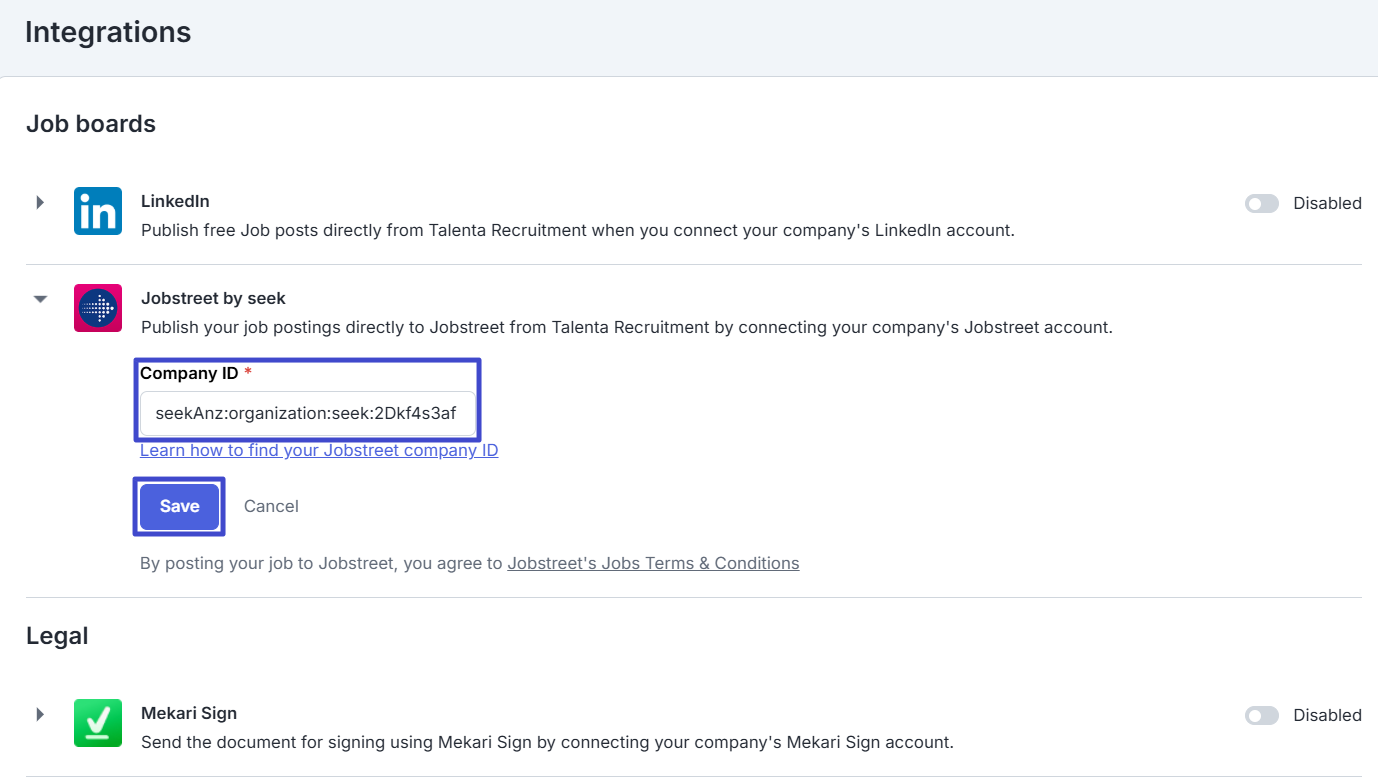This screenshot has height=779, width=1378.
Task: Click the LinkedIn description about free Job posts
Action: tap(578, 230)
